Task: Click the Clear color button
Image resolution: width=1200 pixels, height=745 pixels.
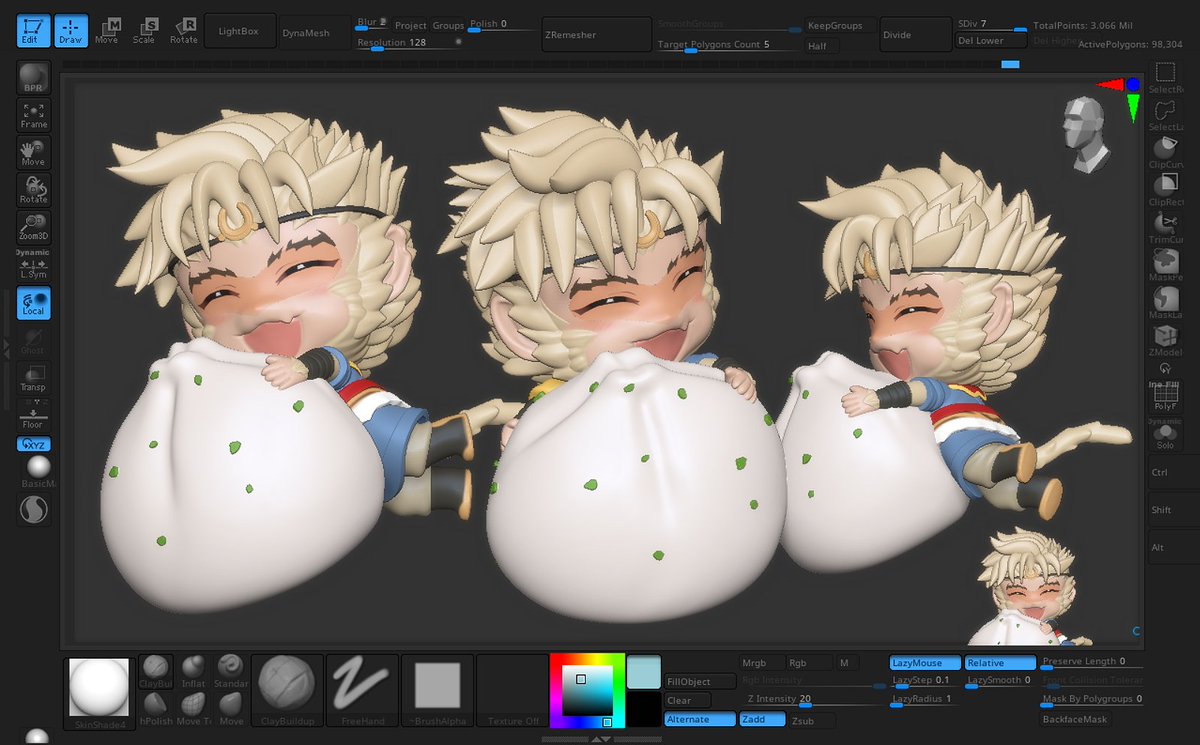Action: (688, 701)
